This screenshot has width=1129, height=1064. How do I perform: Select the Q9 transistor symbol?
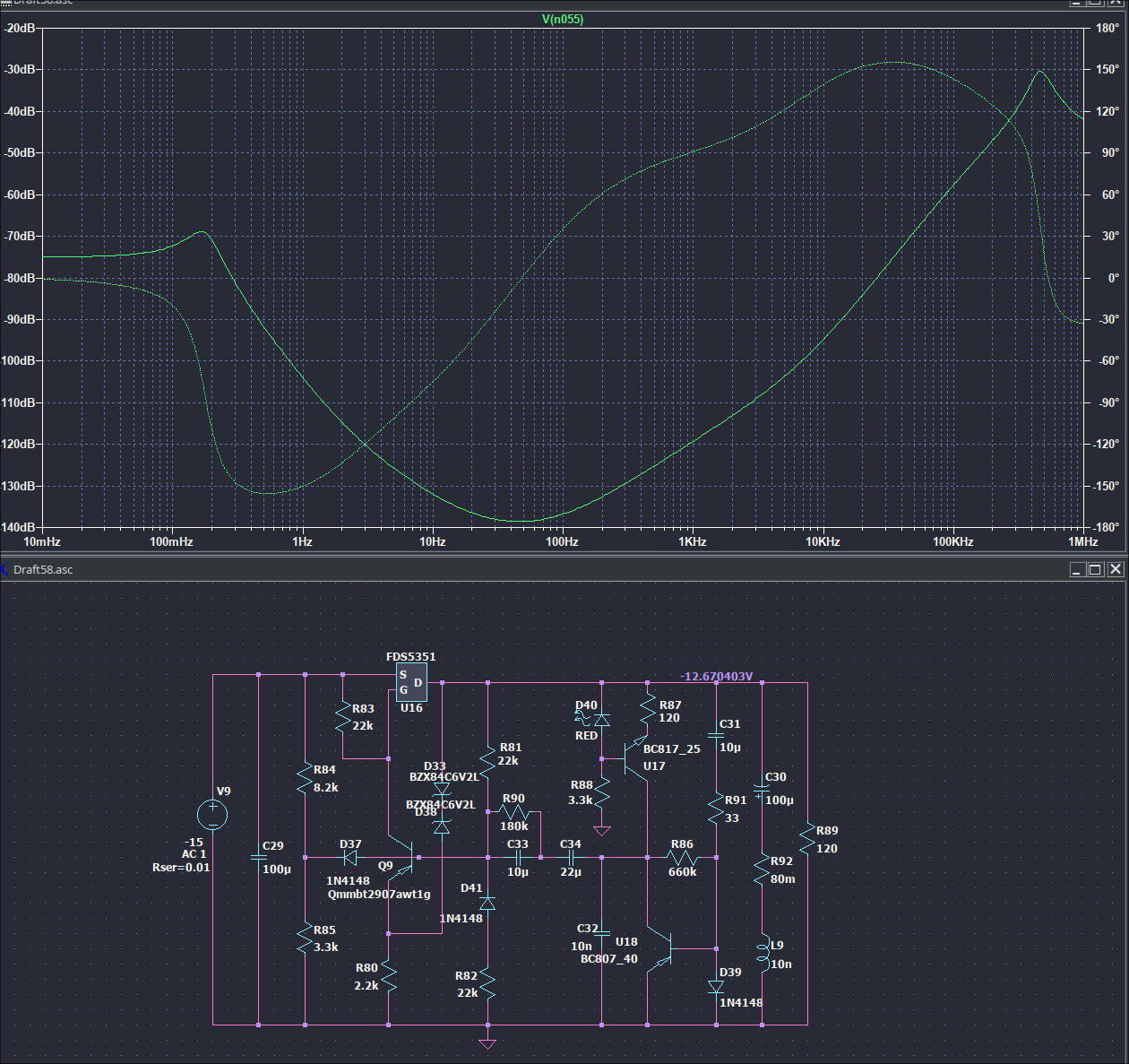(x=400, y=857)
